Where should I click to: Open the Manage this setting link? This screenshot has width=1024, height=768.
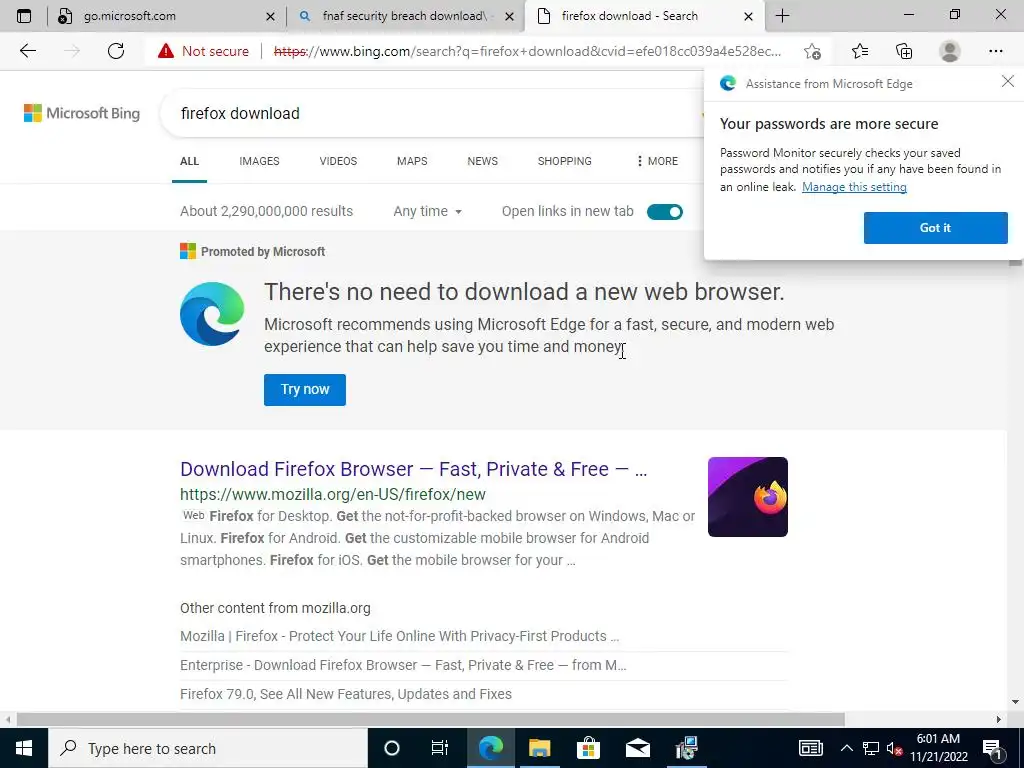coord(854,187)
